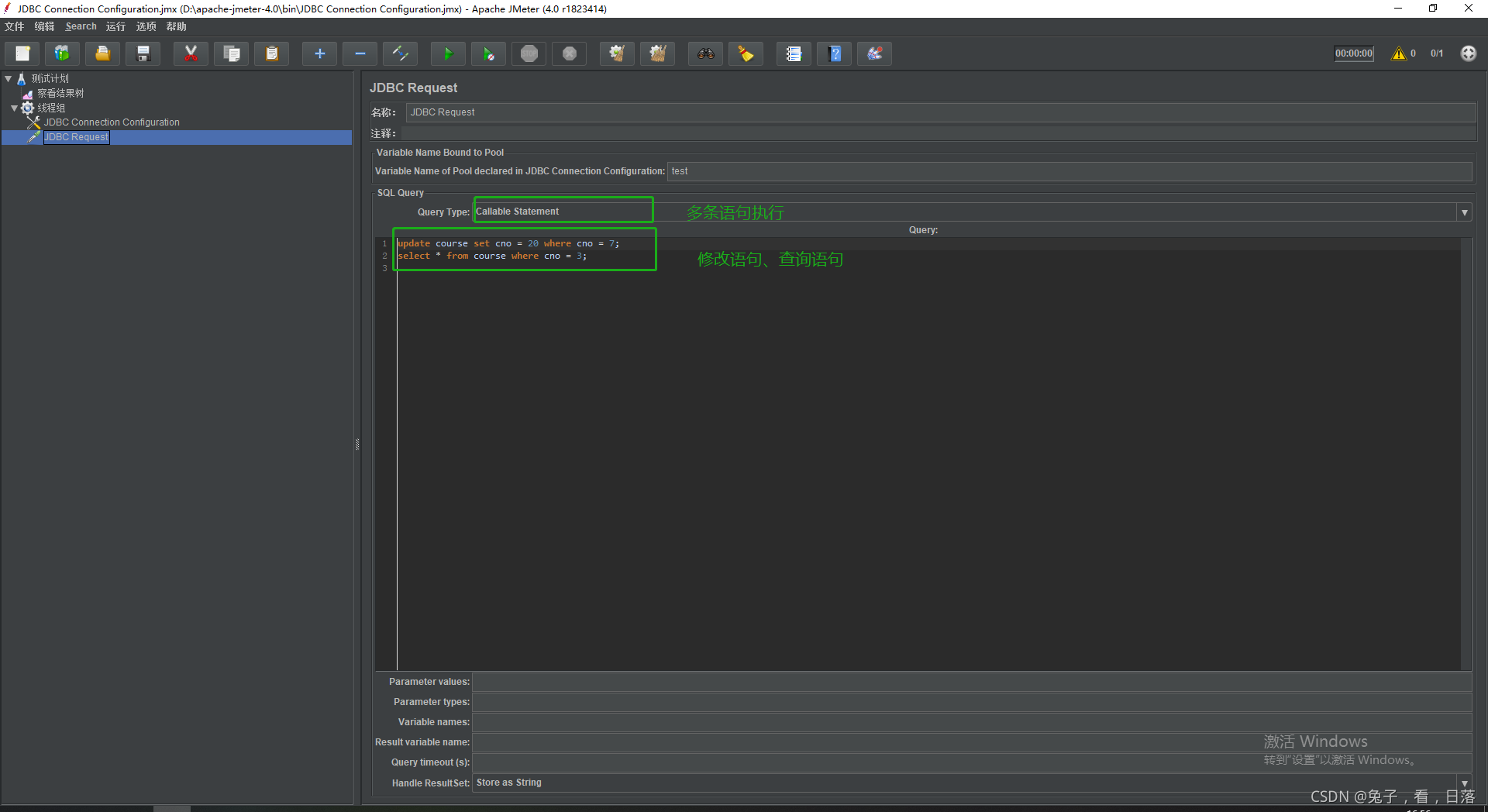Start the test plan run
1488x812 pixels.
coord(448,53)
